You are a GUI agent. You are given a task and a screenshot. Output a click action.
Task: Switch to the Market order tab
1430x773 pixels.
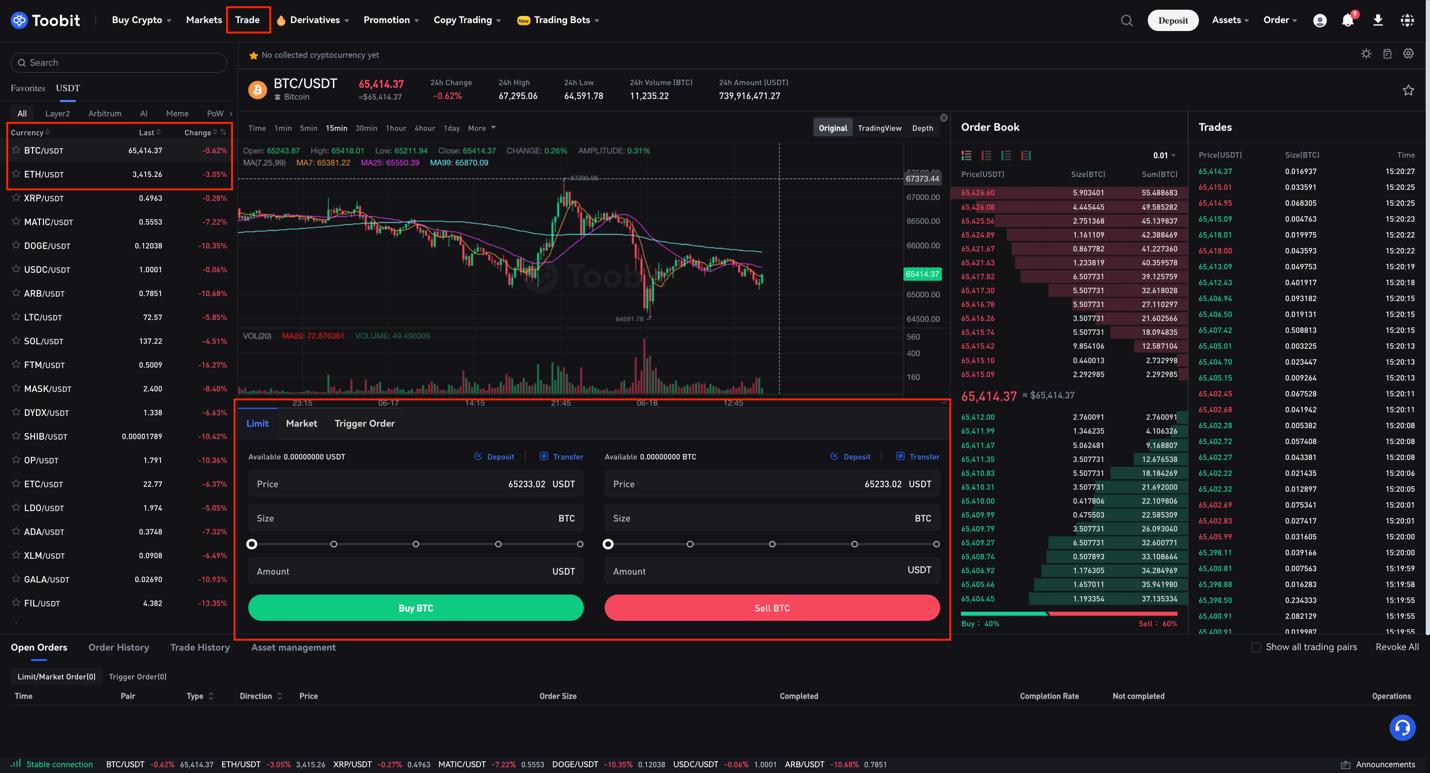pos(301,424)
